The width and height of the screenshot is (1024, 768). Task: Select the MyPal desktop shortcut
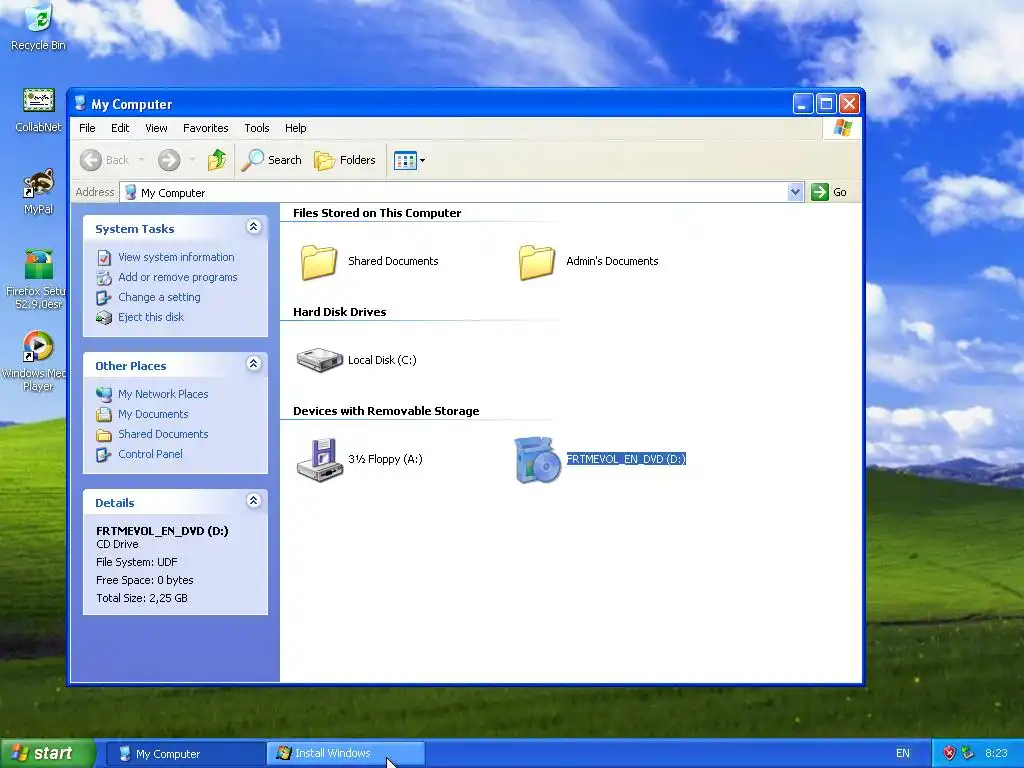[x=38, y=192]
